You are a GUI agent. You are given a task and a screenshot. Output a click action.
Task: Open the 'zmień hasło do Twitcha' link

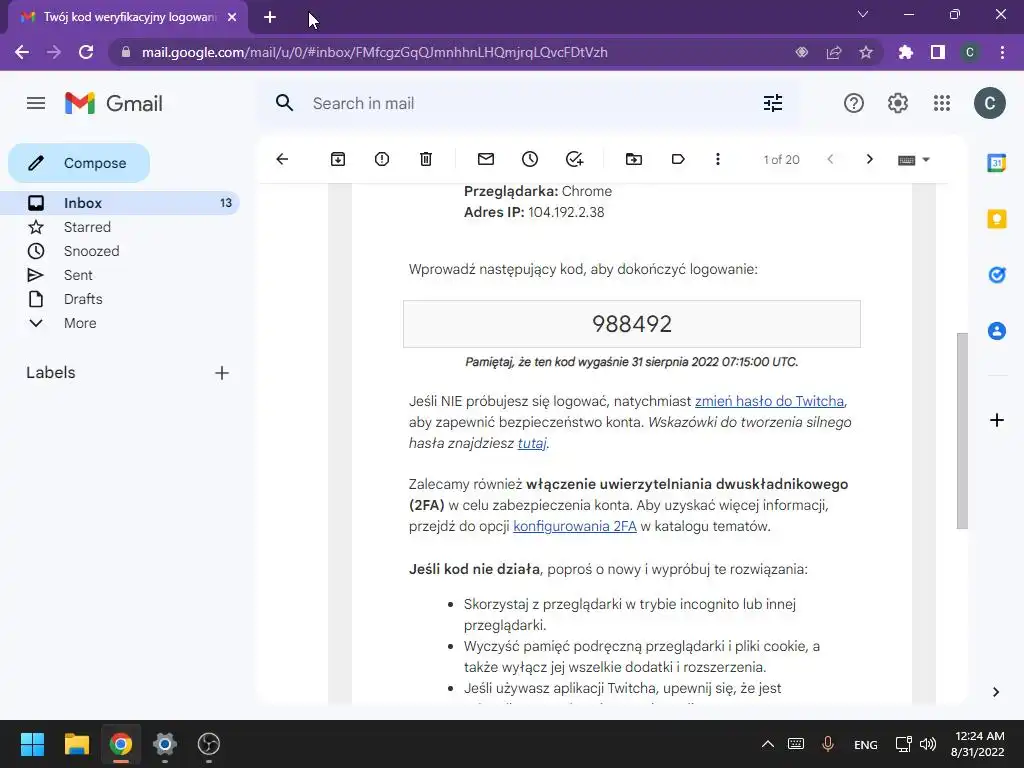pos(769,401)
